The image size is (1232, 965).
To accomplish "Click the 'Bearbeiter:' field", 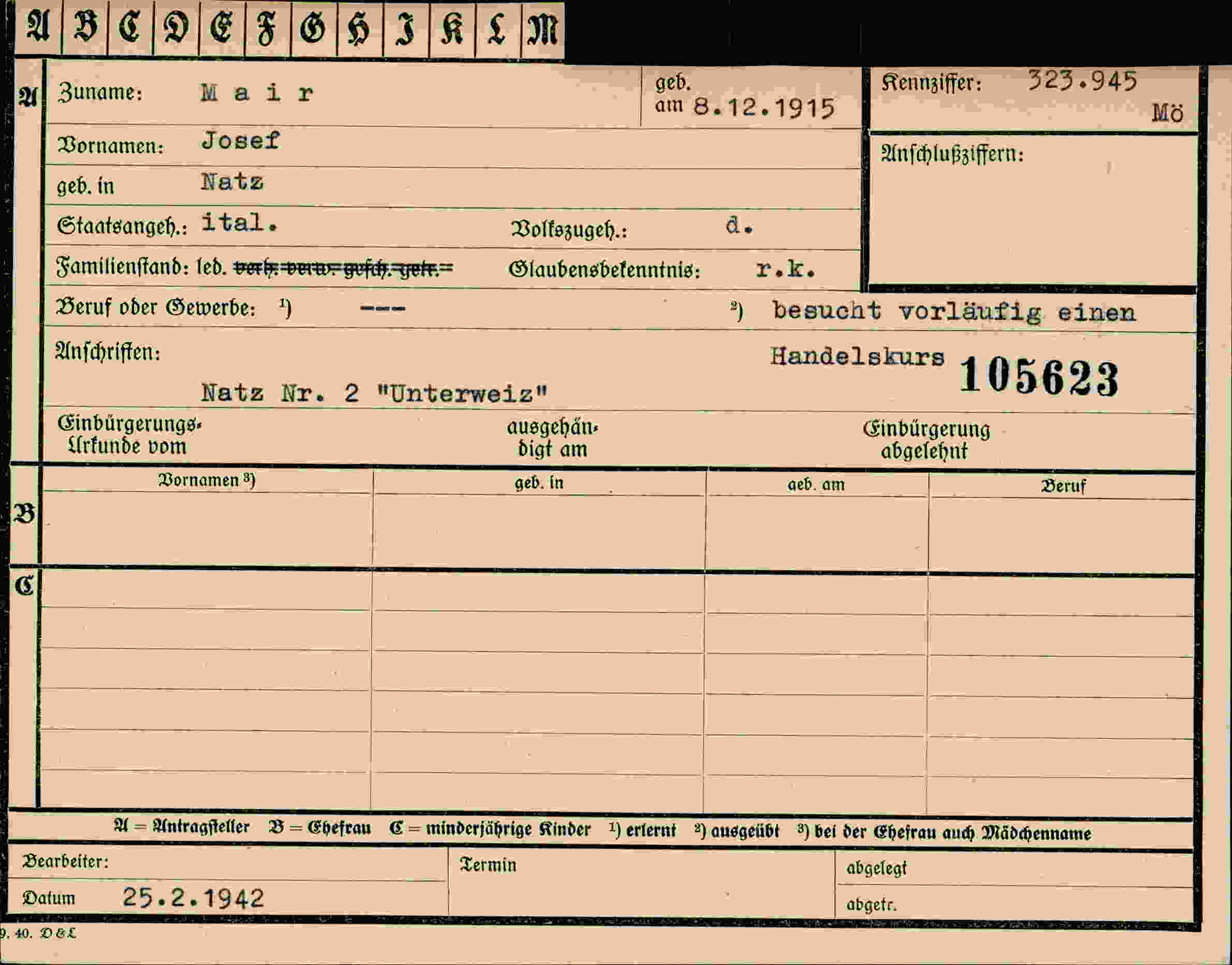I will point(228,862).
